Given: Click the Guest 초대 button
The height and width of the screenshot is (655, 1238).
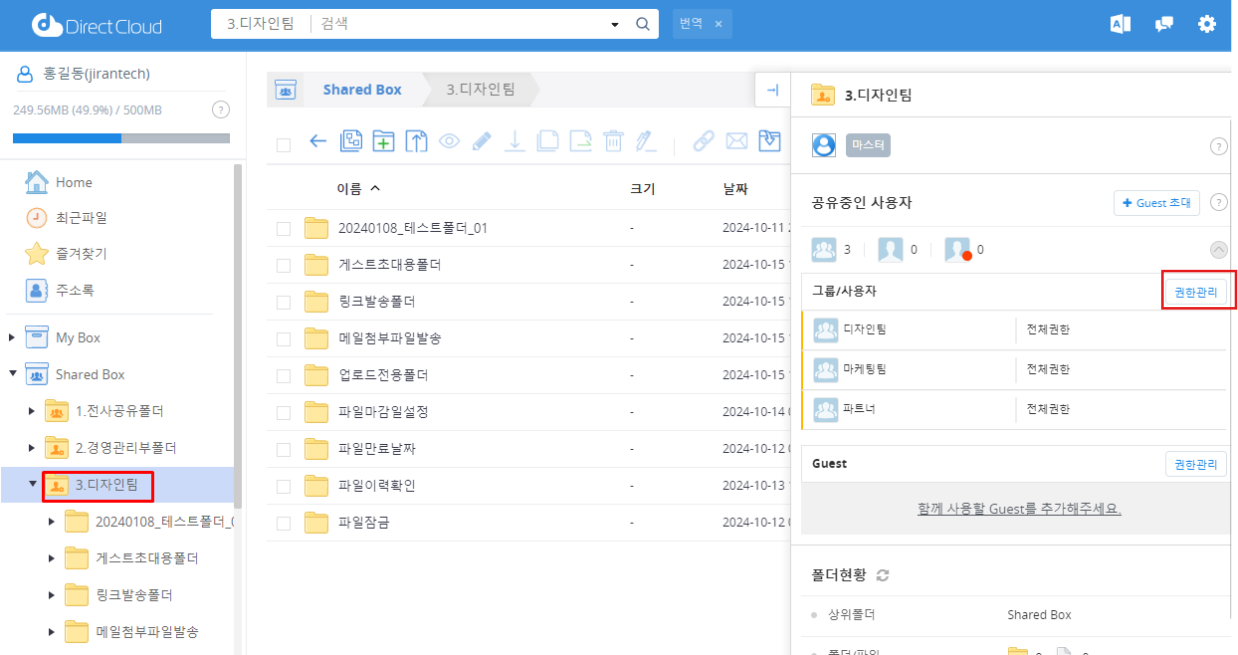Looking at the screenshot, I should 1157,203.
